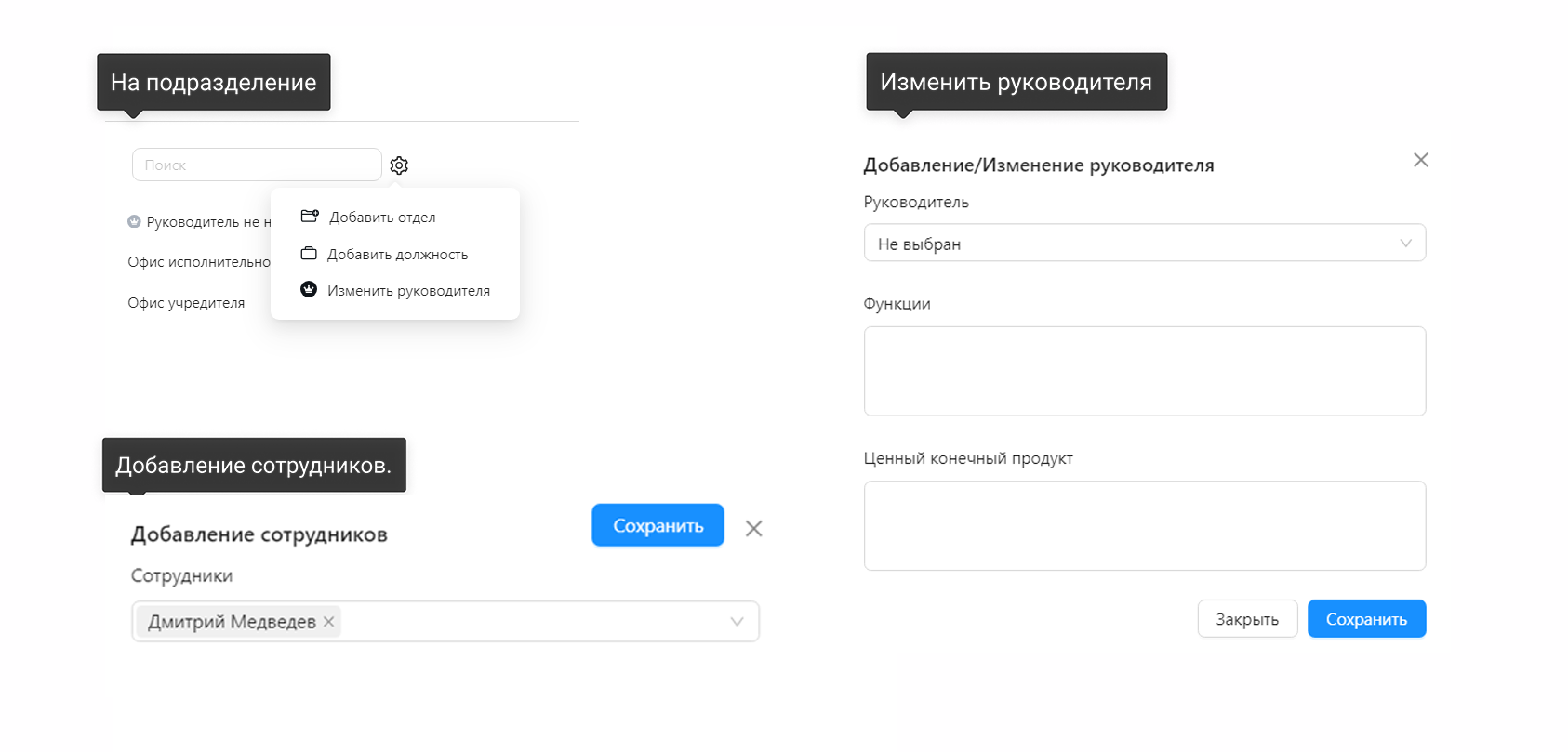Open the Сотрудники dropdown arrow
The image size is (1568, 752).
coord(737,622)
